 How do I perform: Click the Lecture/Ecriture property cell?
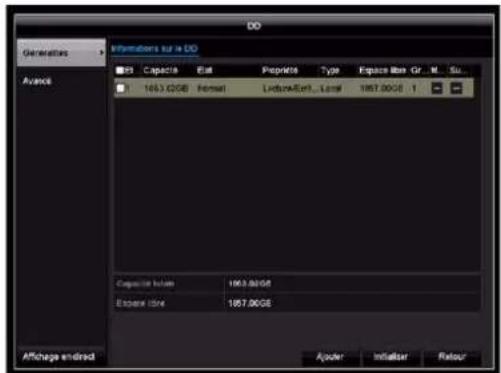tap(289, 88)
